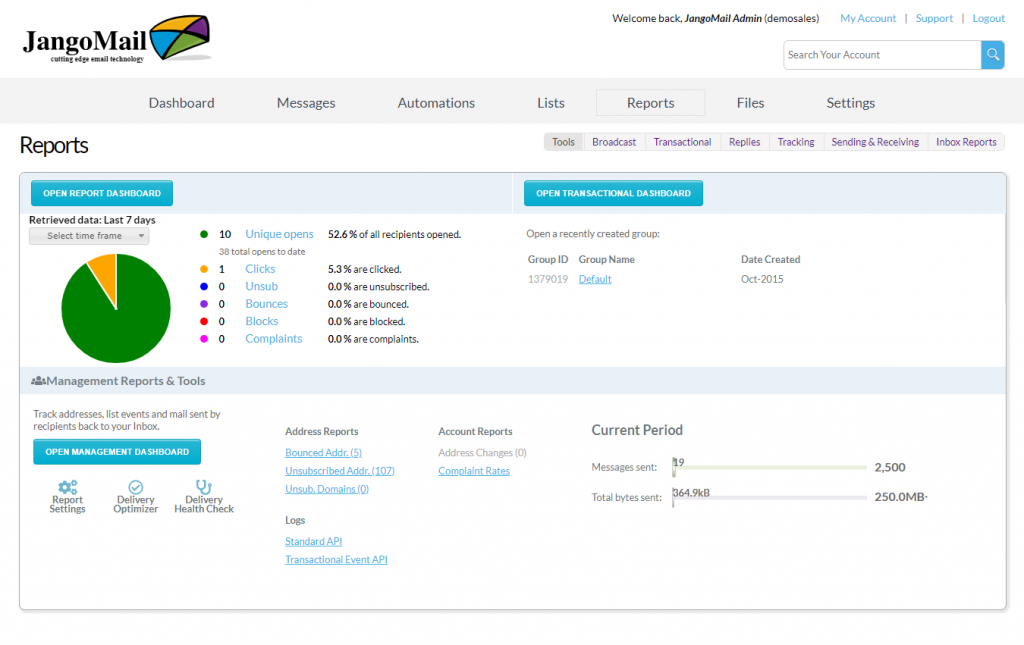Click the Oct-2015 date created value

click(762, 279)
